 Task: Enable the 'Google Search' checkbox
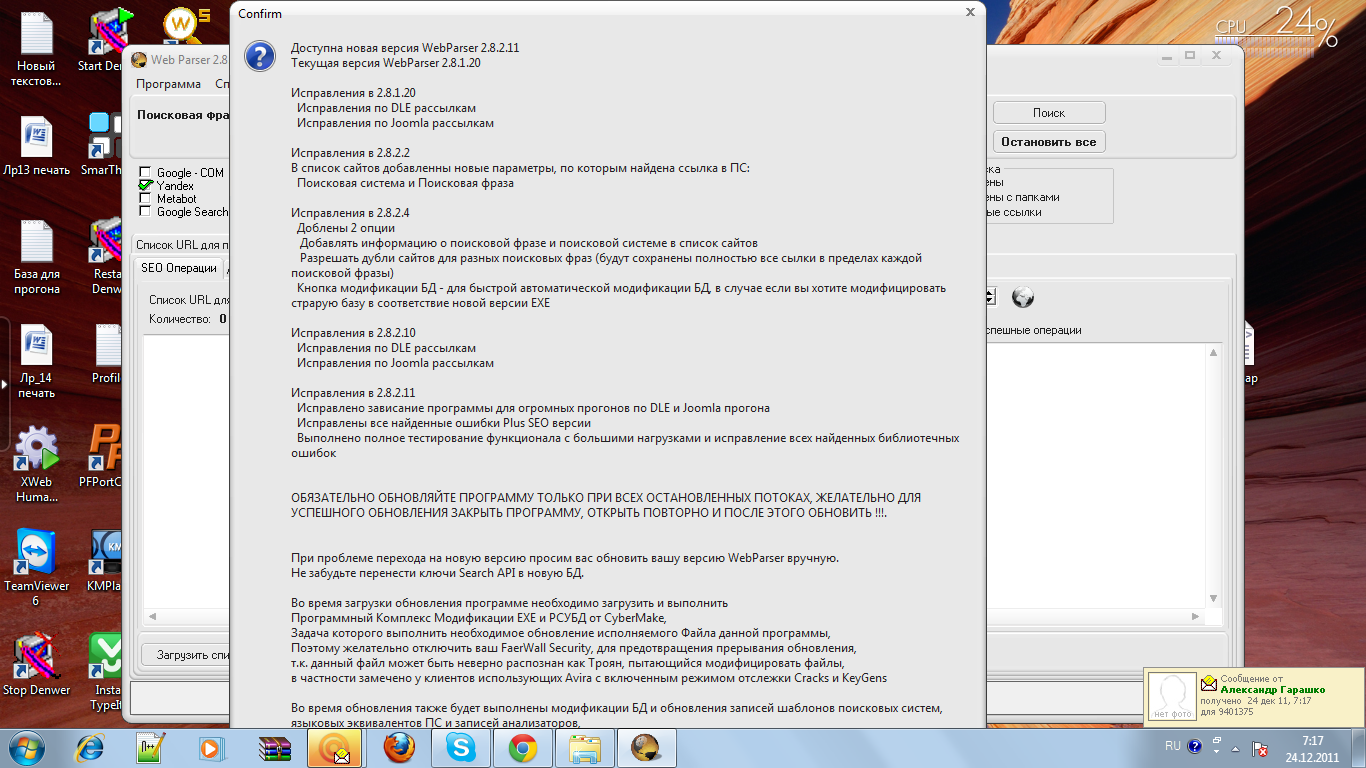(145, 211)
